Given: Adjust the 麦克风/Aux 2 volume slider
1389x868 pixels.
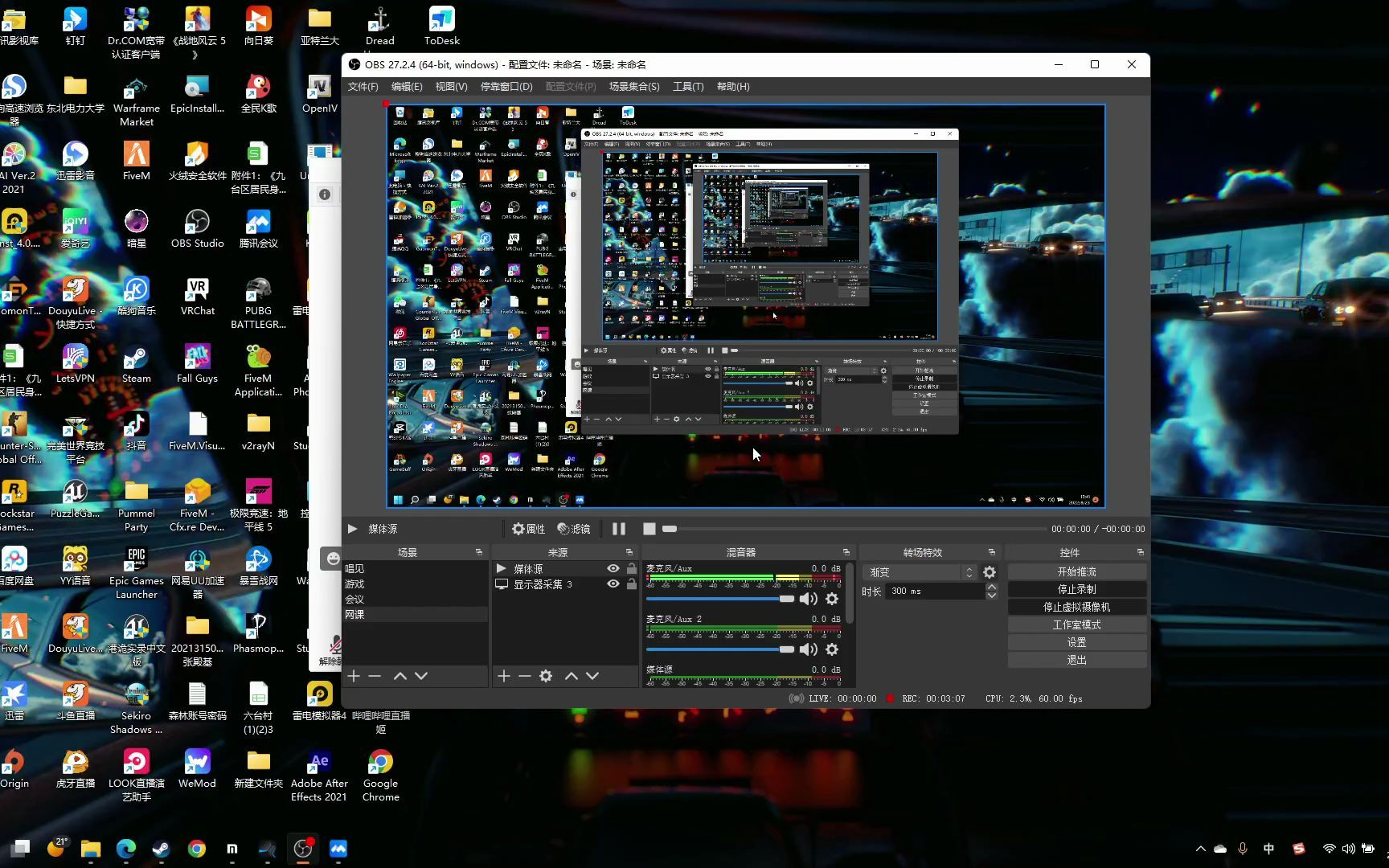Looking at the screenshot, I should (720, 649).
